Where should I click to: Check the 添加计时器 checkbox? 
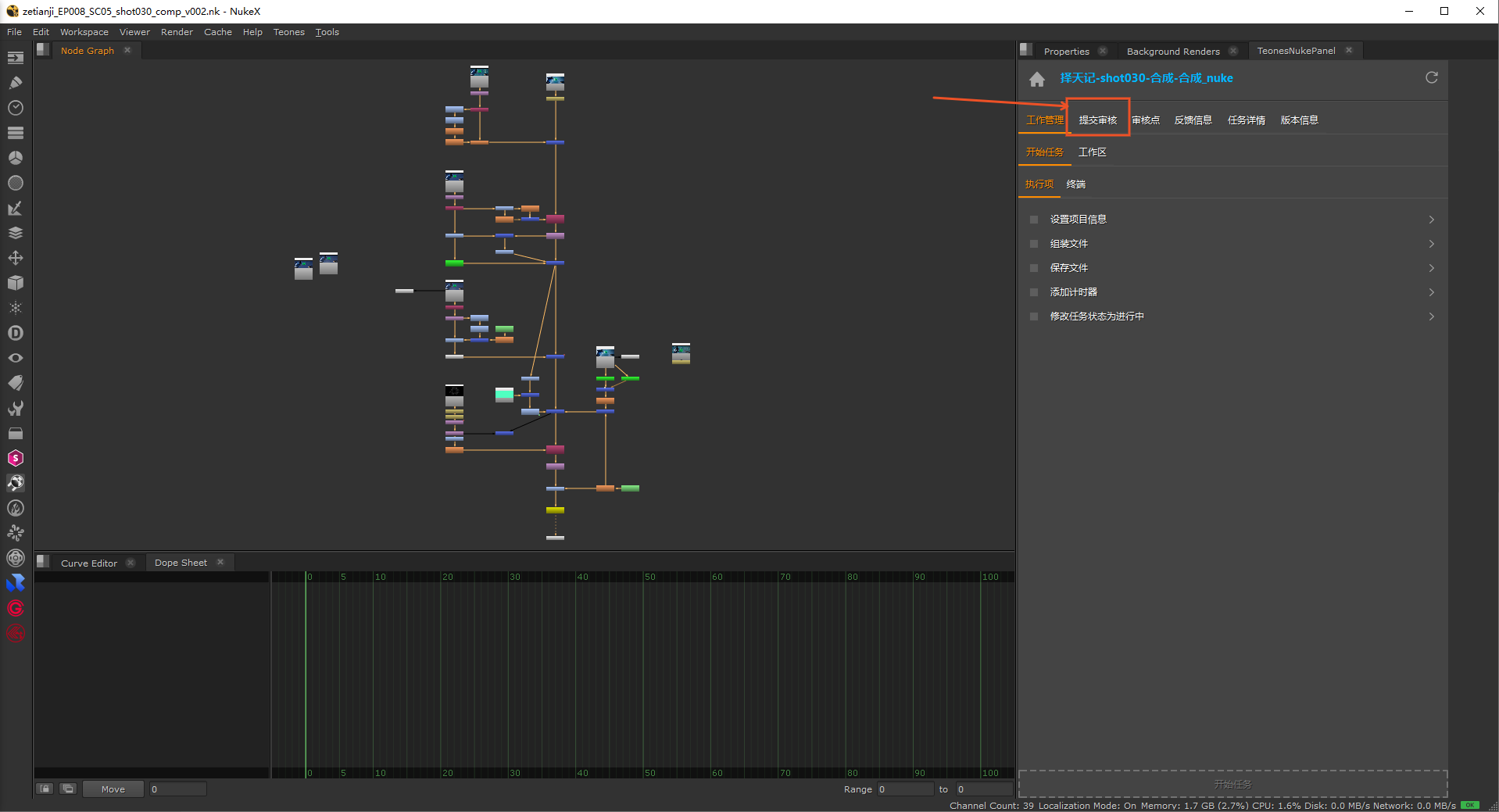coord(1034,292)
